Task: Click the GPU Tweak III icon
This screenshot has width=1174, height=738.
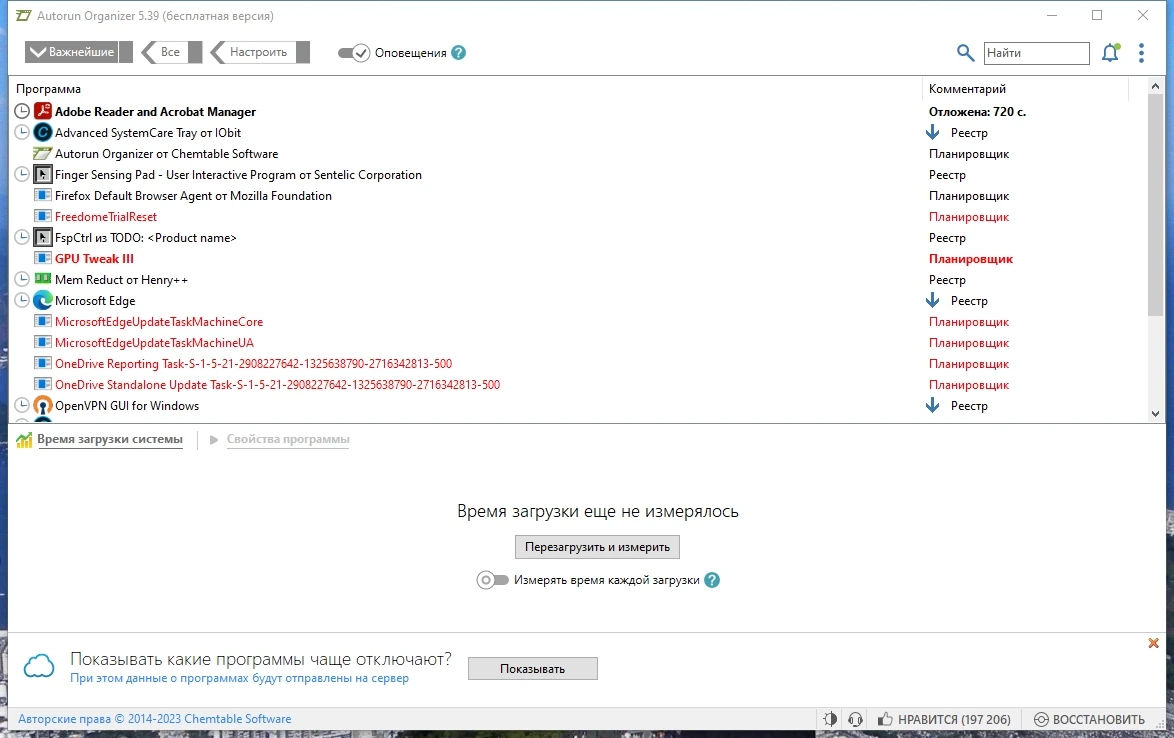Action: click(x=43, y=258)
